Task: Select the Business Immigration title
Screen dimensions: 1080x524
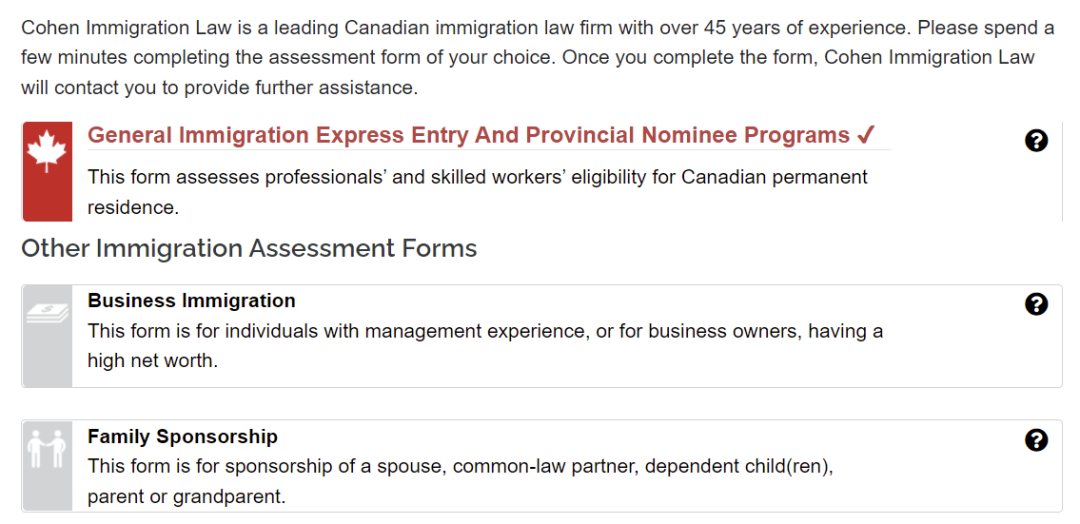Action: point(191,301)
